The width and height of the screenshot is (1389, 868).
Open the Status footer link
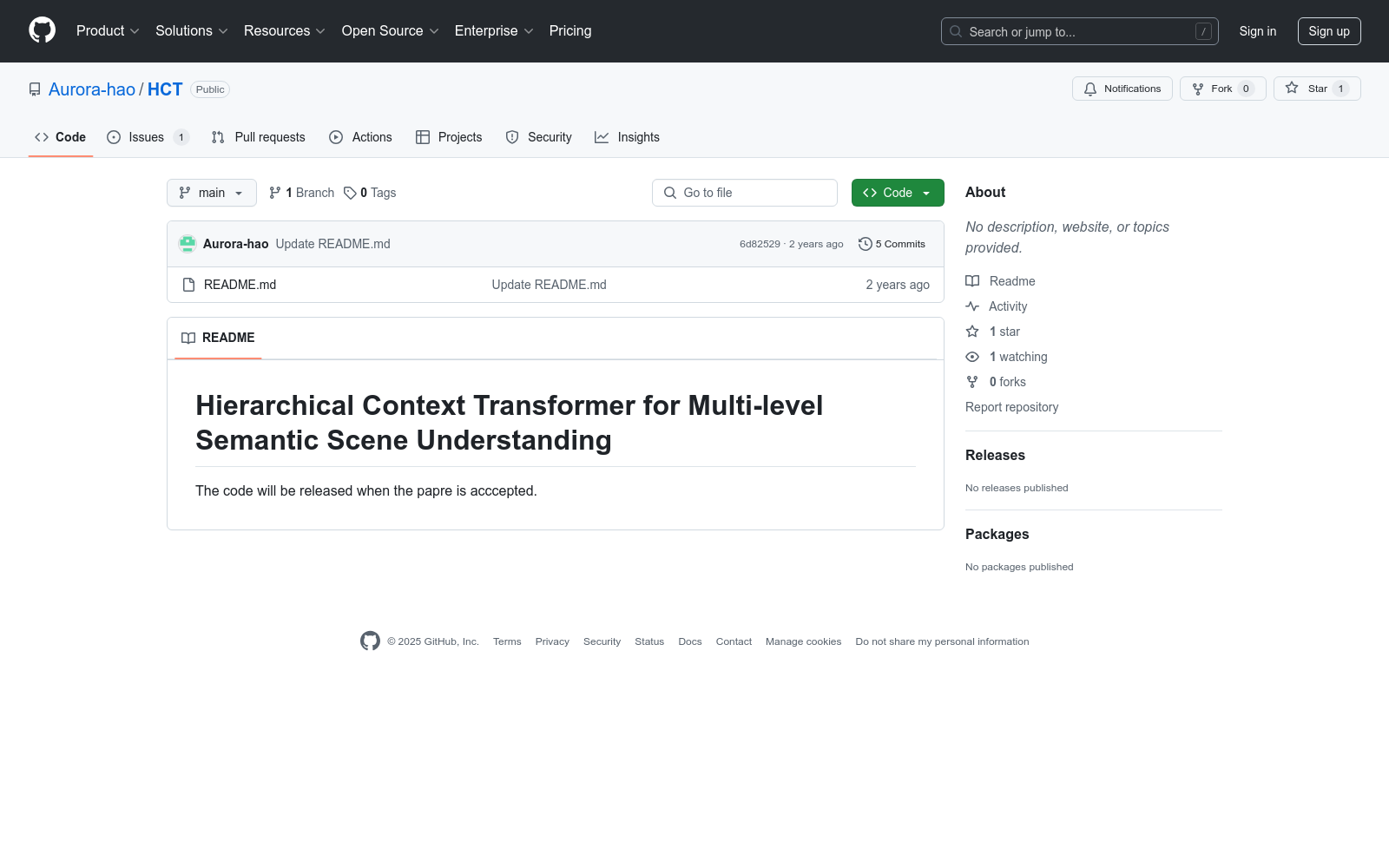pos(649,641)
